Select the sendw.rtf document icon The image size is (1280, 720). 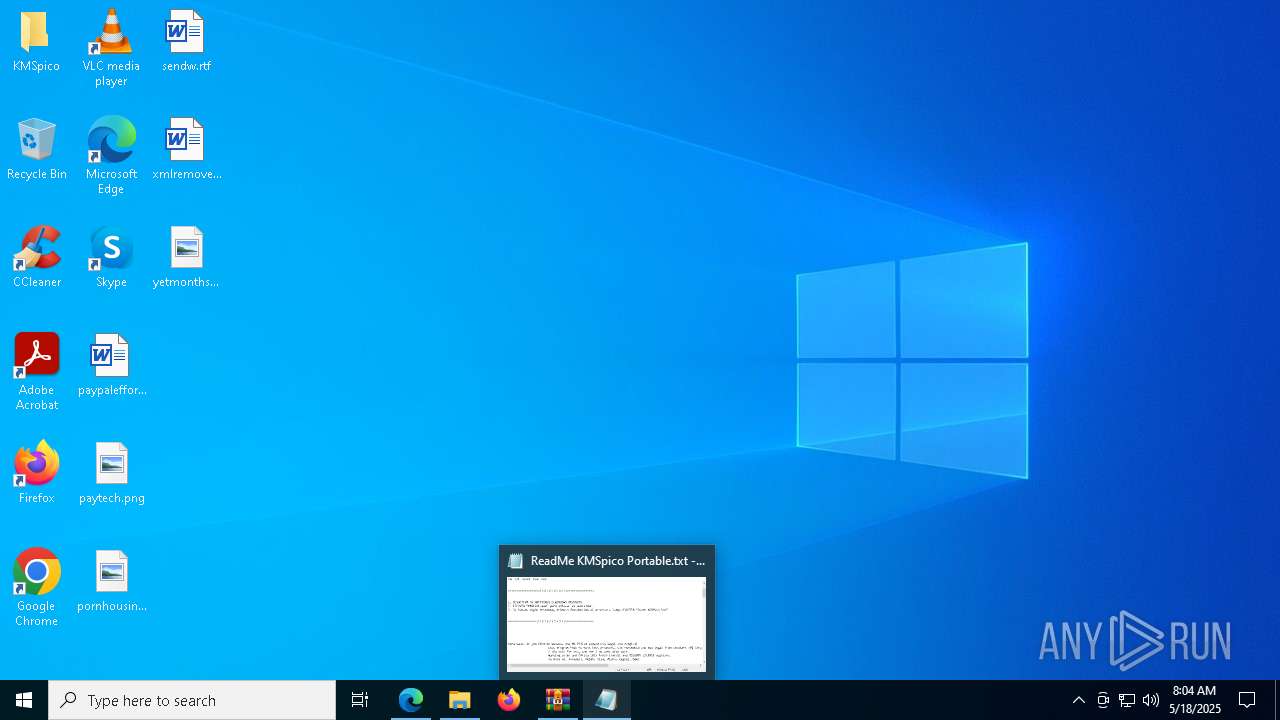coord(186,42)
